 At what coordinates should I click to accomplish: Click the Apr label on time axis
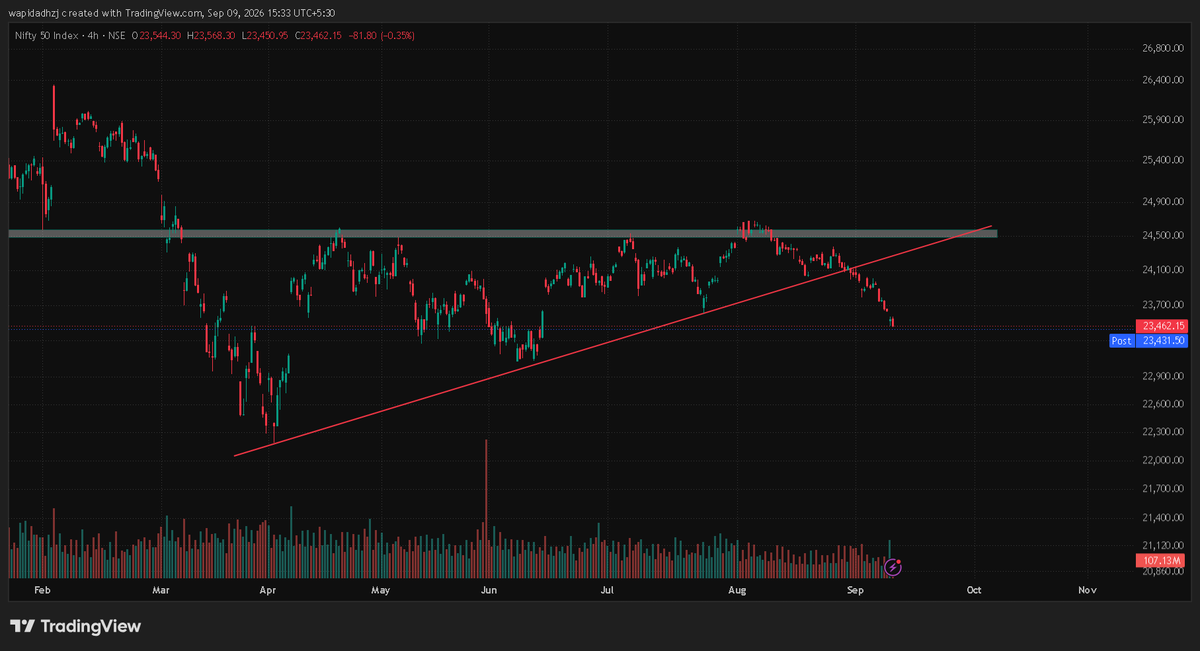pos(268,590)
